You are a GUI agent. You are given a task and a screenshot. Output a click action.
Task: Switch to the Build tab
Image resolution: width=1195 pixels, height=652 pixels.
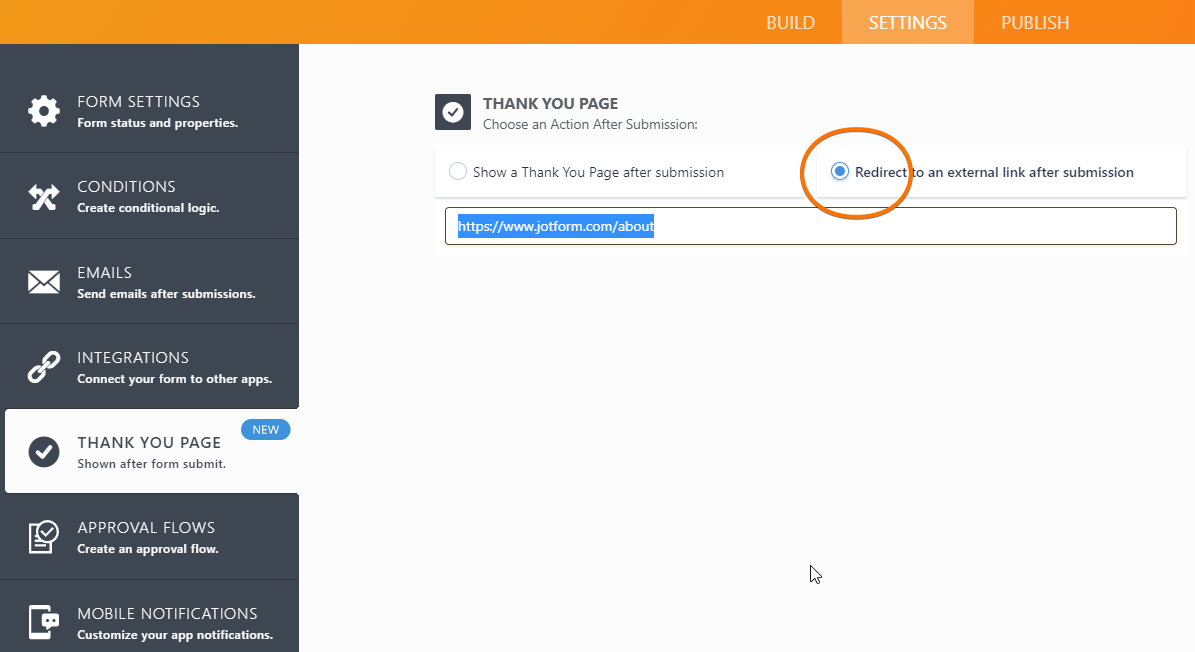point(790,22)
